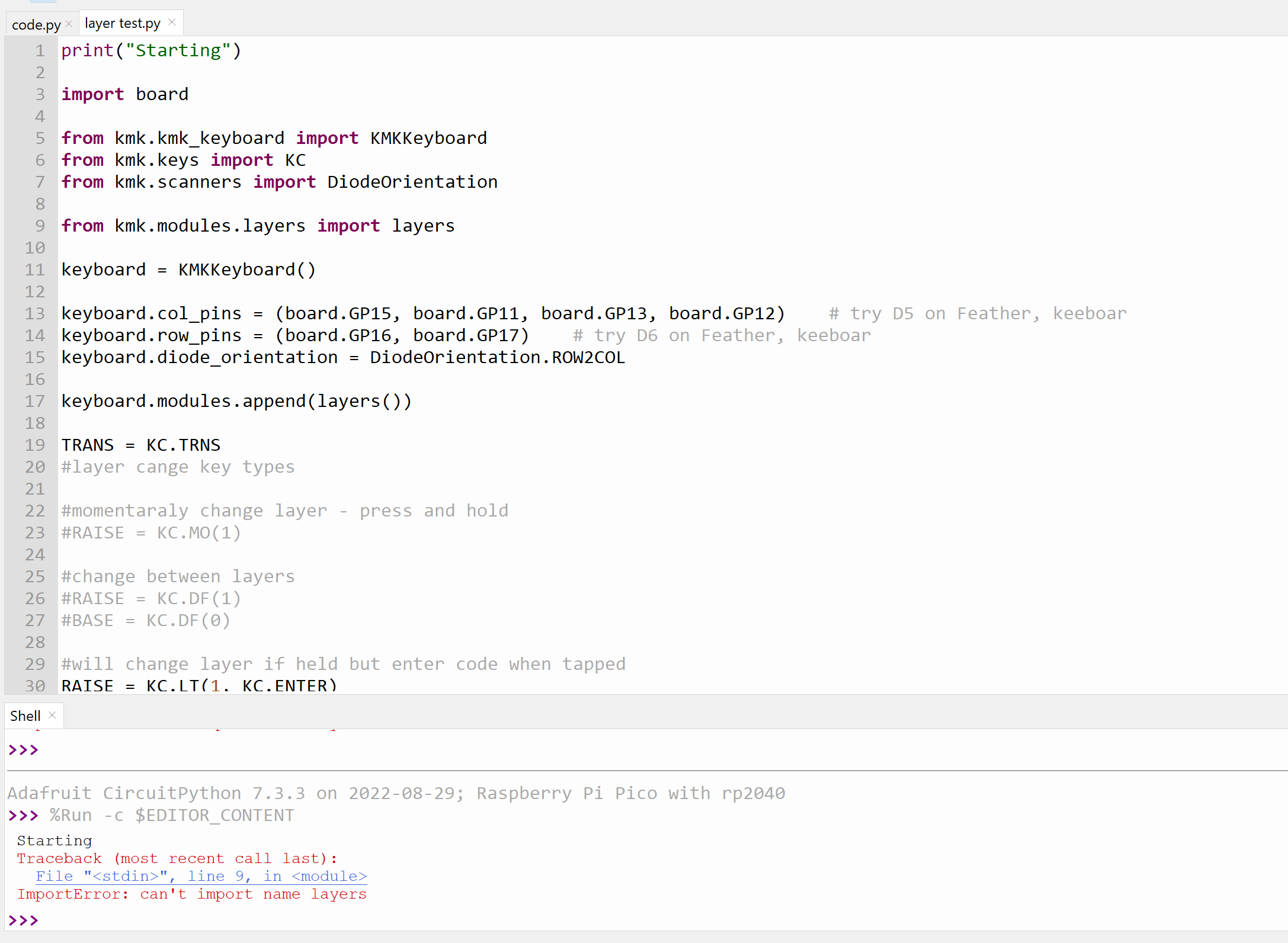Screen dimensions: 1288x943
Task: Click the ImportError message in the Shell
Action: click(192, 894)
